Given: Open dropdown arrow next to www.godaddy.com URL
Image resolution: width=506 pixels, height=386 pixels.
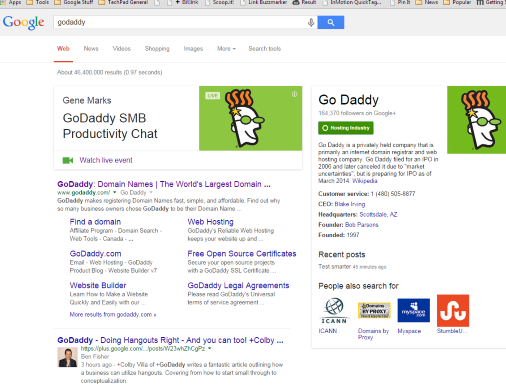Looking at the screenshot, I should click(x=114, y=193).
